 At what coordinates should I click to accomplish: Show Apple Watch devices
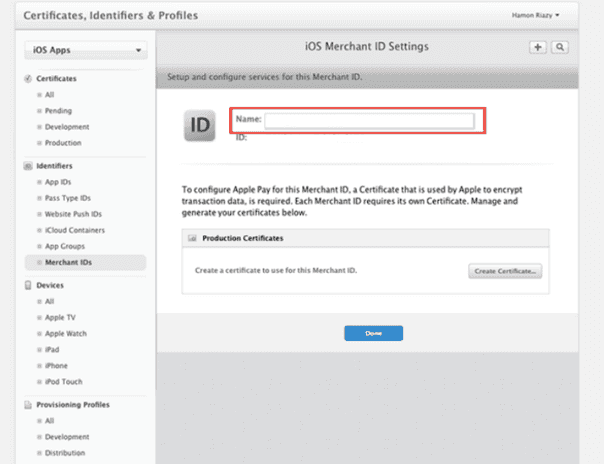tap(67, 333)
